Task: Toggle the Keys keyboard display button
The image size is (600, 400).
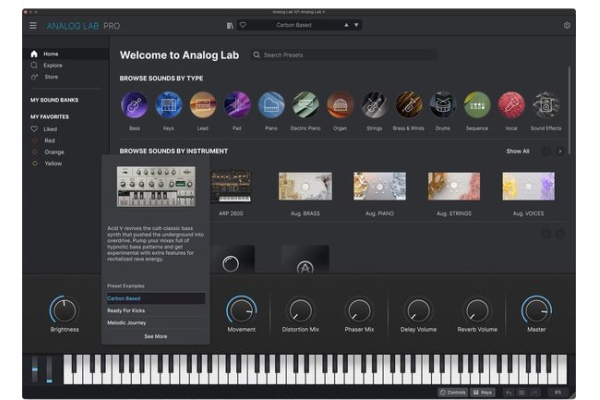Action: tap(482, 392)
